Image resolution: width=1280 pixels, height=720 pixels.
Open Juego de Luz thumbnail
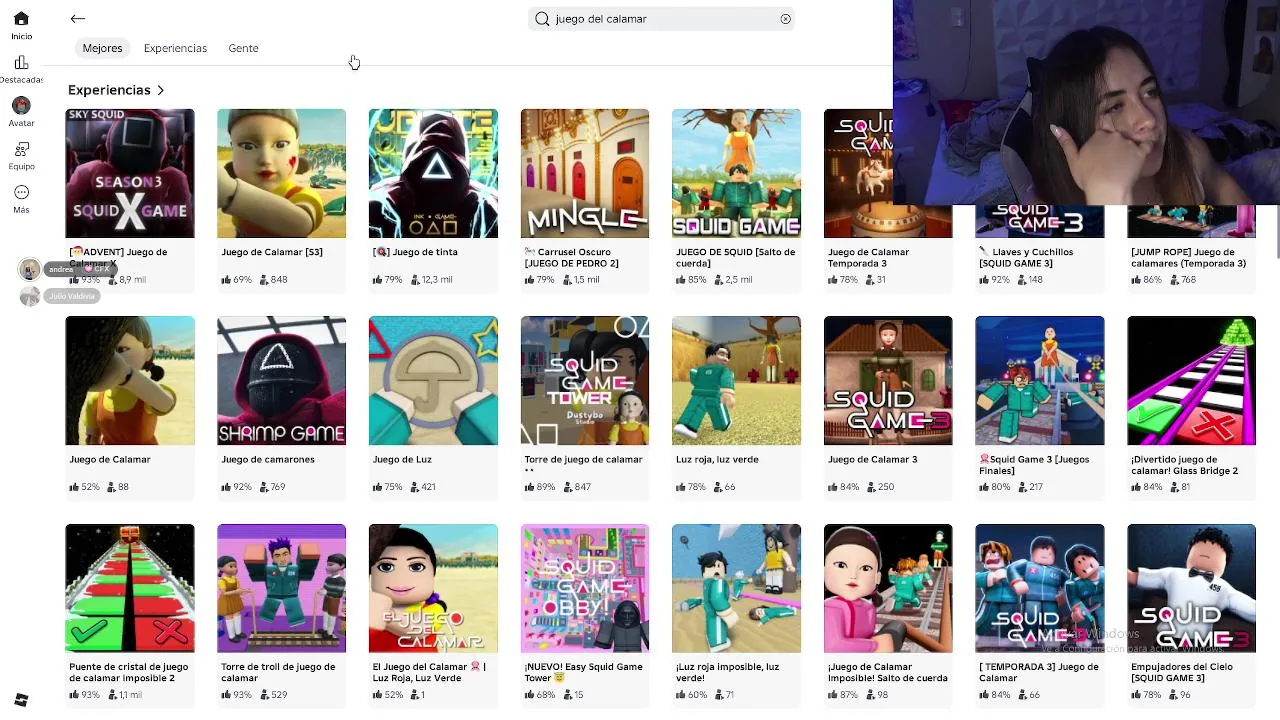click(433, 381)
